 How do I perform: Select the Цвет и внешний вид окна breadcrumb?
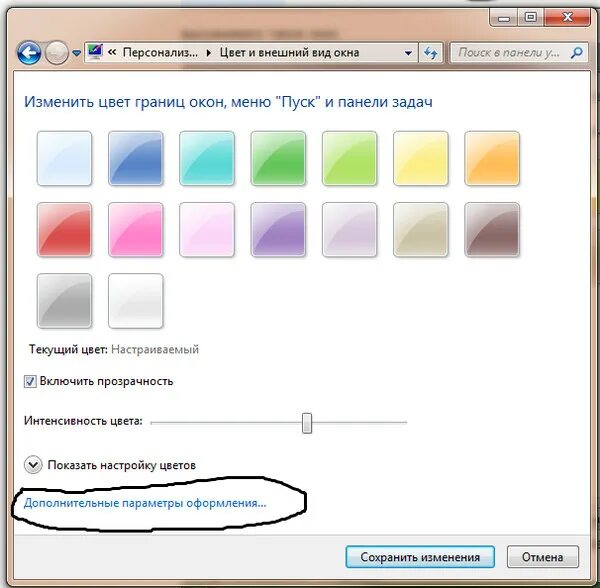click(x=289, y=52)
